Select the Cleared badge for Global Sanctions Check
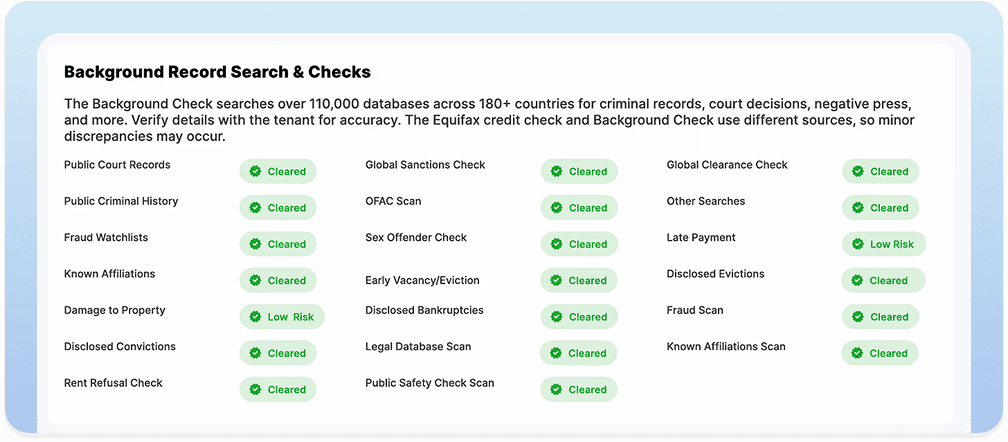1008x442 pixels. tap(579, 171)
